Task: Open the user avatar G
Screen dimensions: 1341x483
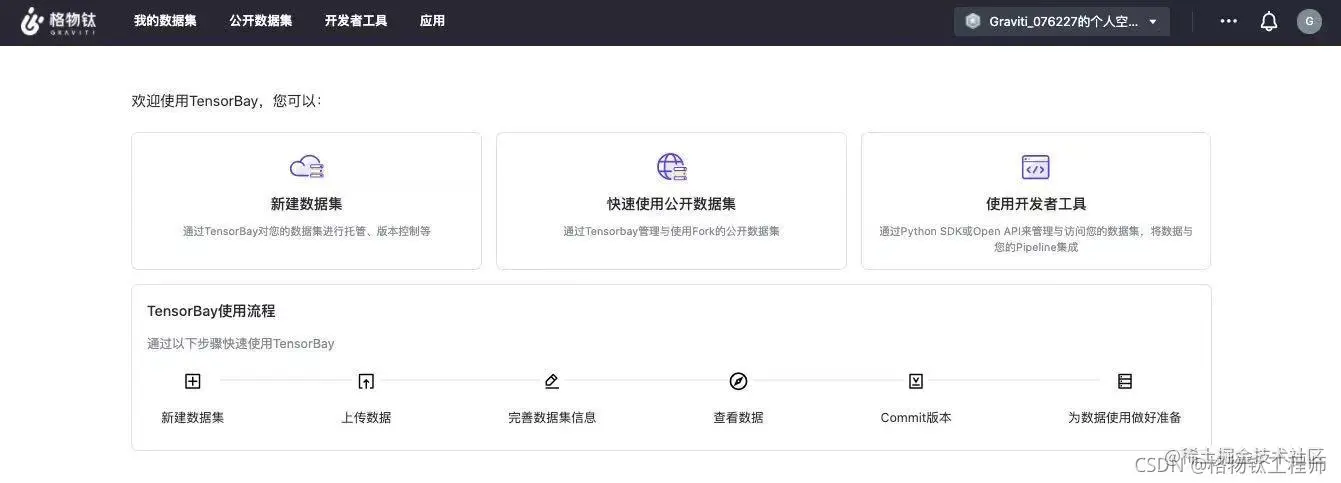Action: pos(1309,21)
